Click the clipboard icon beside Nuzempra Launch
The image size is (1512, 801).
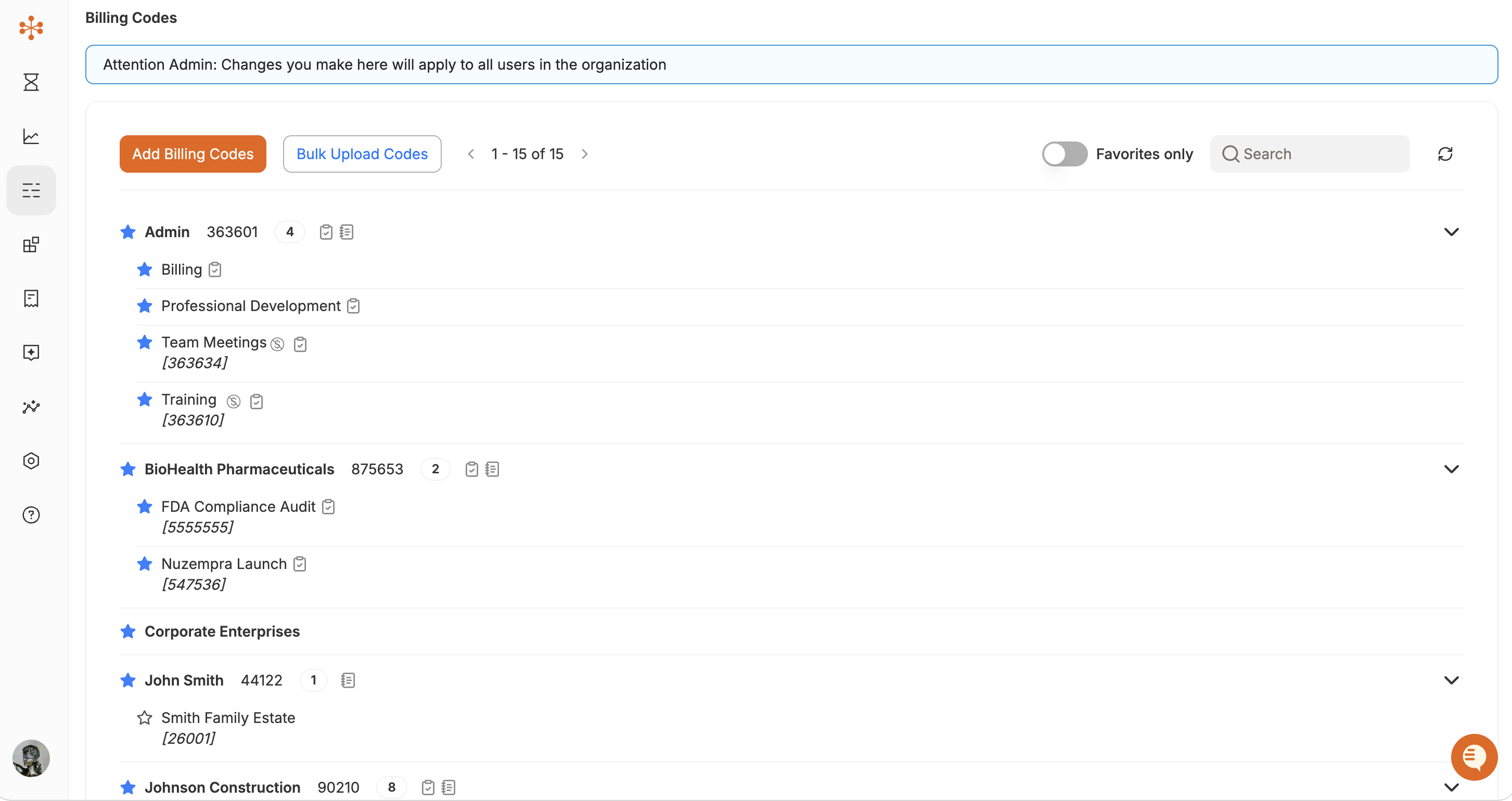click(299, 564)
